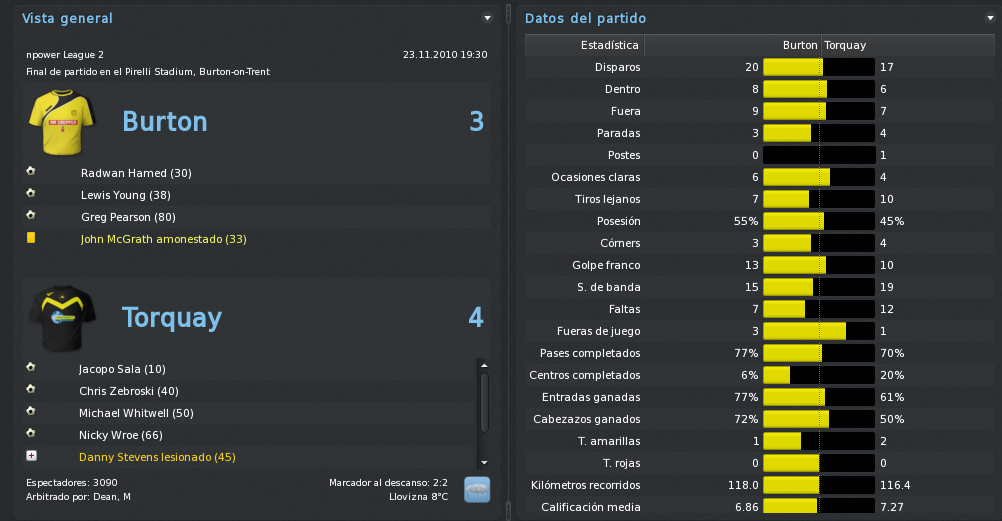
Task: Click the Lewis Young (38) goal entry
Action: pos(126,196)
